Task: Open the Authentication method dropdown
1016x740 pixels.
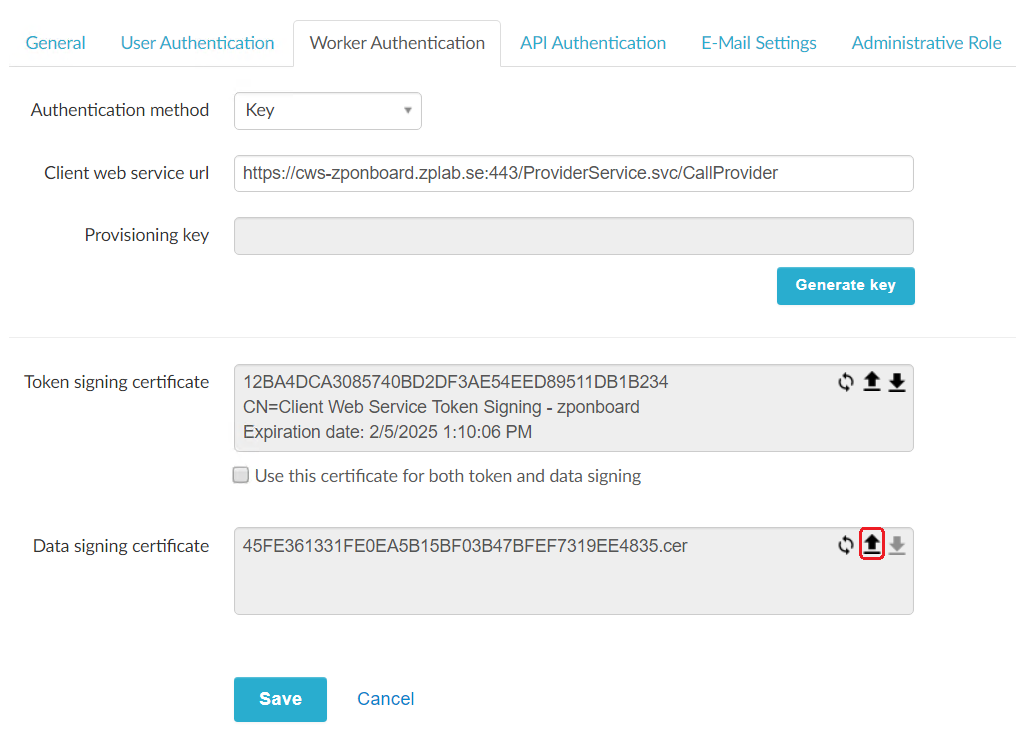Action: coord(327,110)
